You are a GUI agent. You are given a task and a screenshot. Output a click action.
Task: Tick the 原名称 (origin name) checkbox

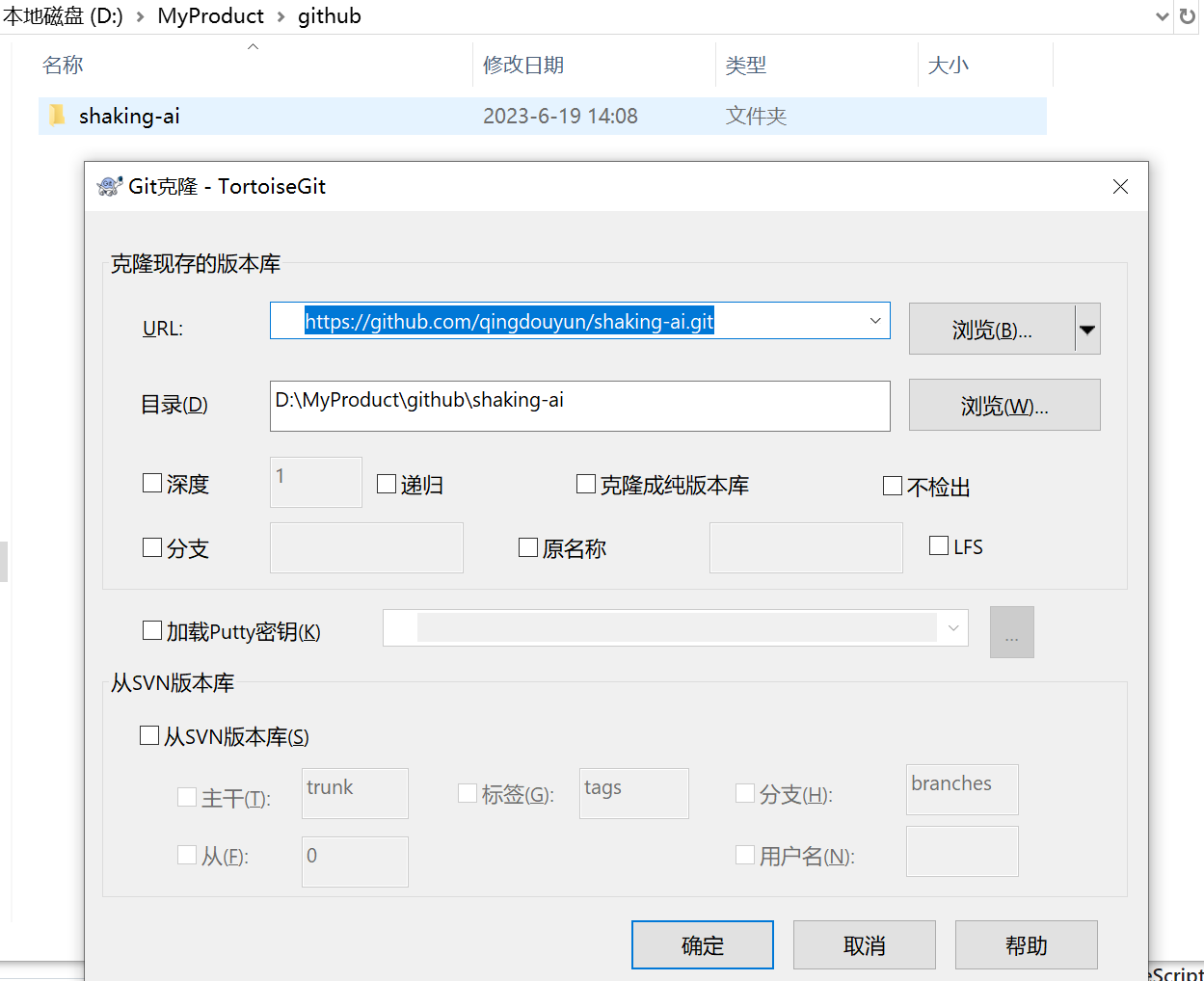528,547
